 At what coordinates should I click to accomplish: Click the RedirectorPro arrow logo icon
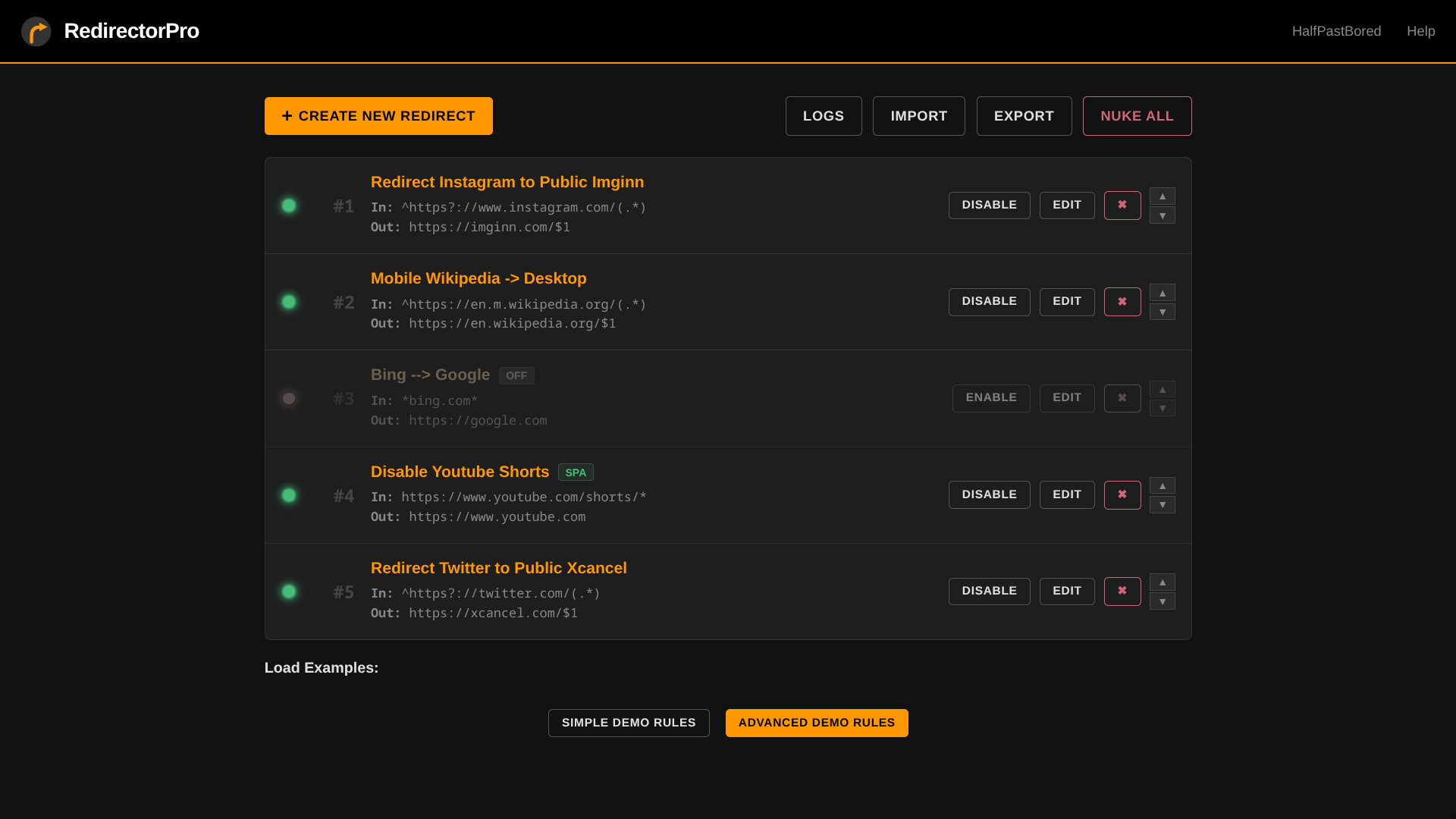tap(36, 31)
